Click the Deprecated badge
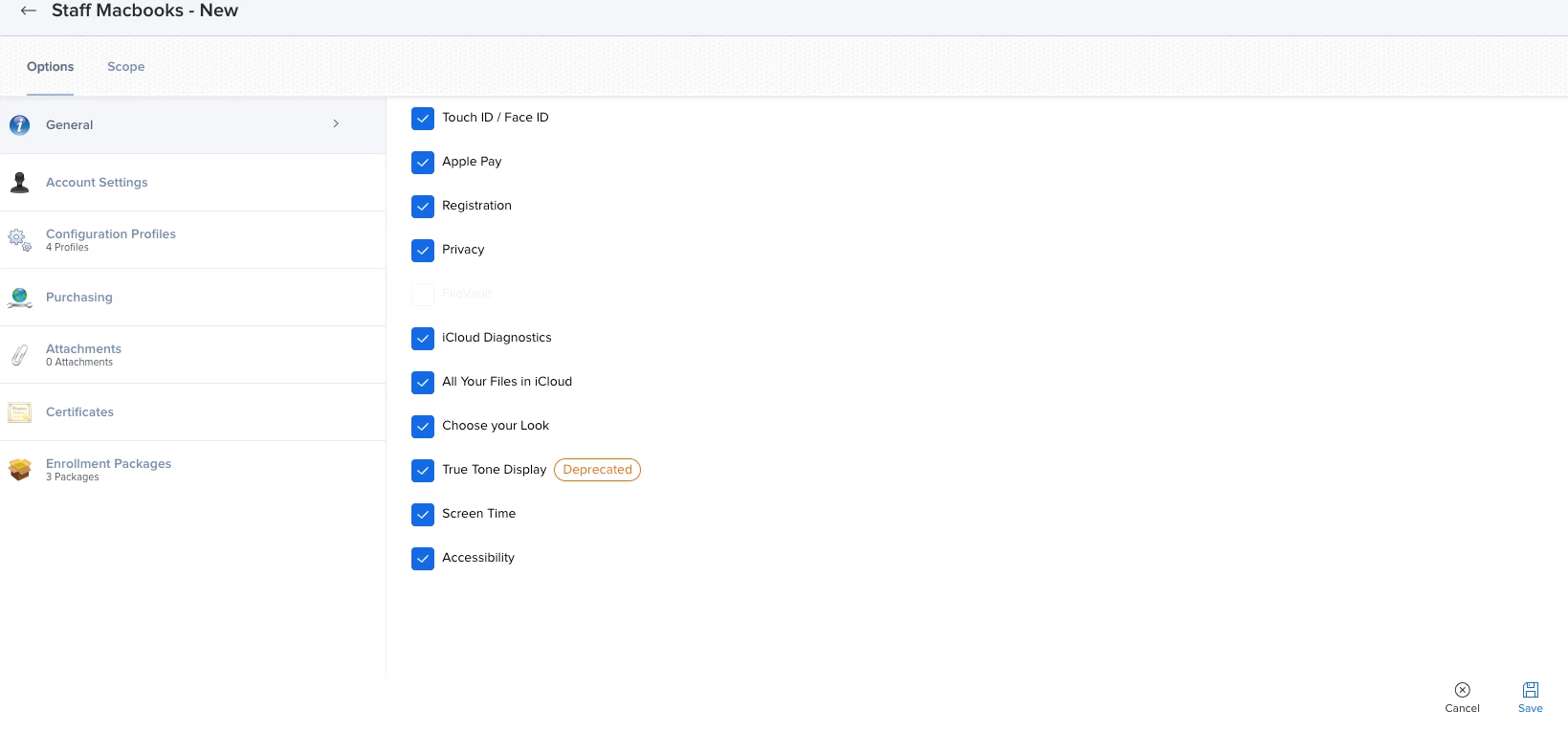 coord(597,470)
